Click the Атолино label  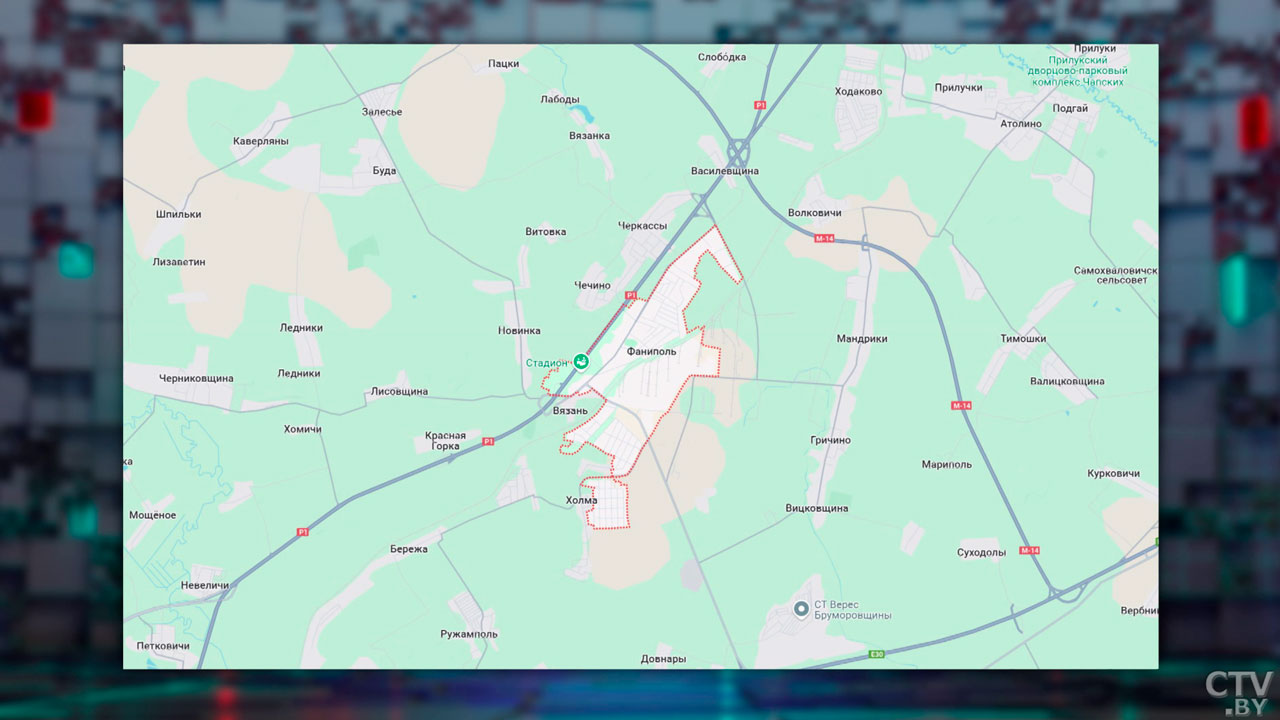click(x=1021, y=124)
